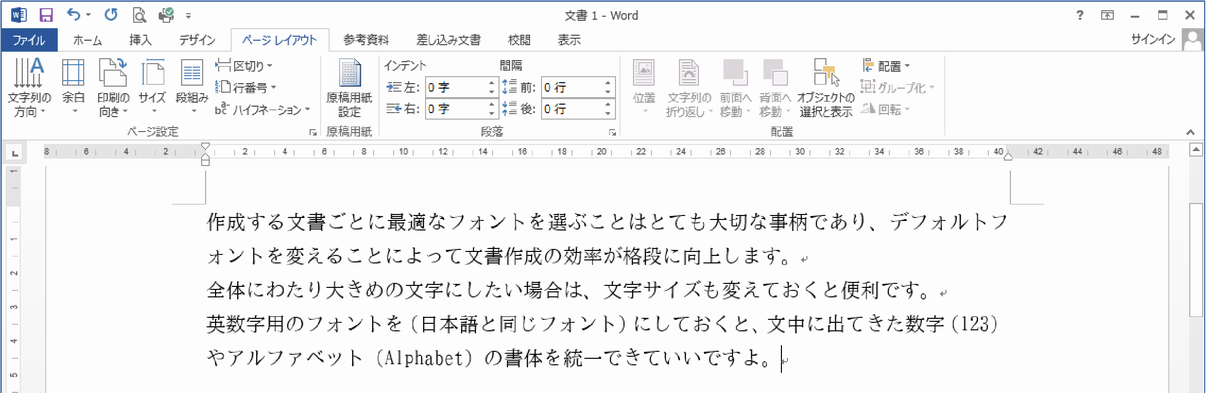Click the Print Preview icon in Quick Access
The width and height of the screenshot is (1206, 393).
[x=138, y=15]
